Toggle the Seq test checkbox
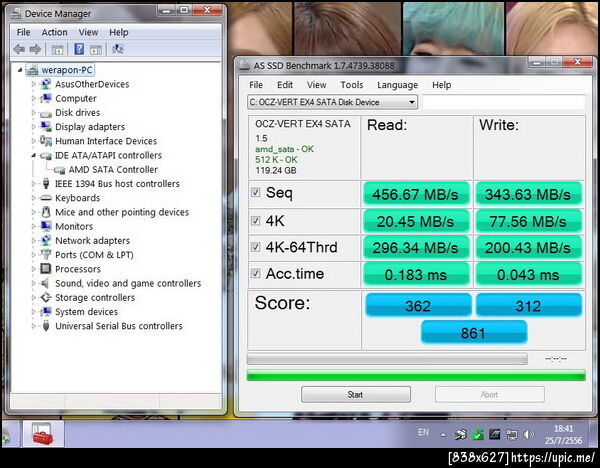Screen dimensions: 600x468 coord(256,192)
